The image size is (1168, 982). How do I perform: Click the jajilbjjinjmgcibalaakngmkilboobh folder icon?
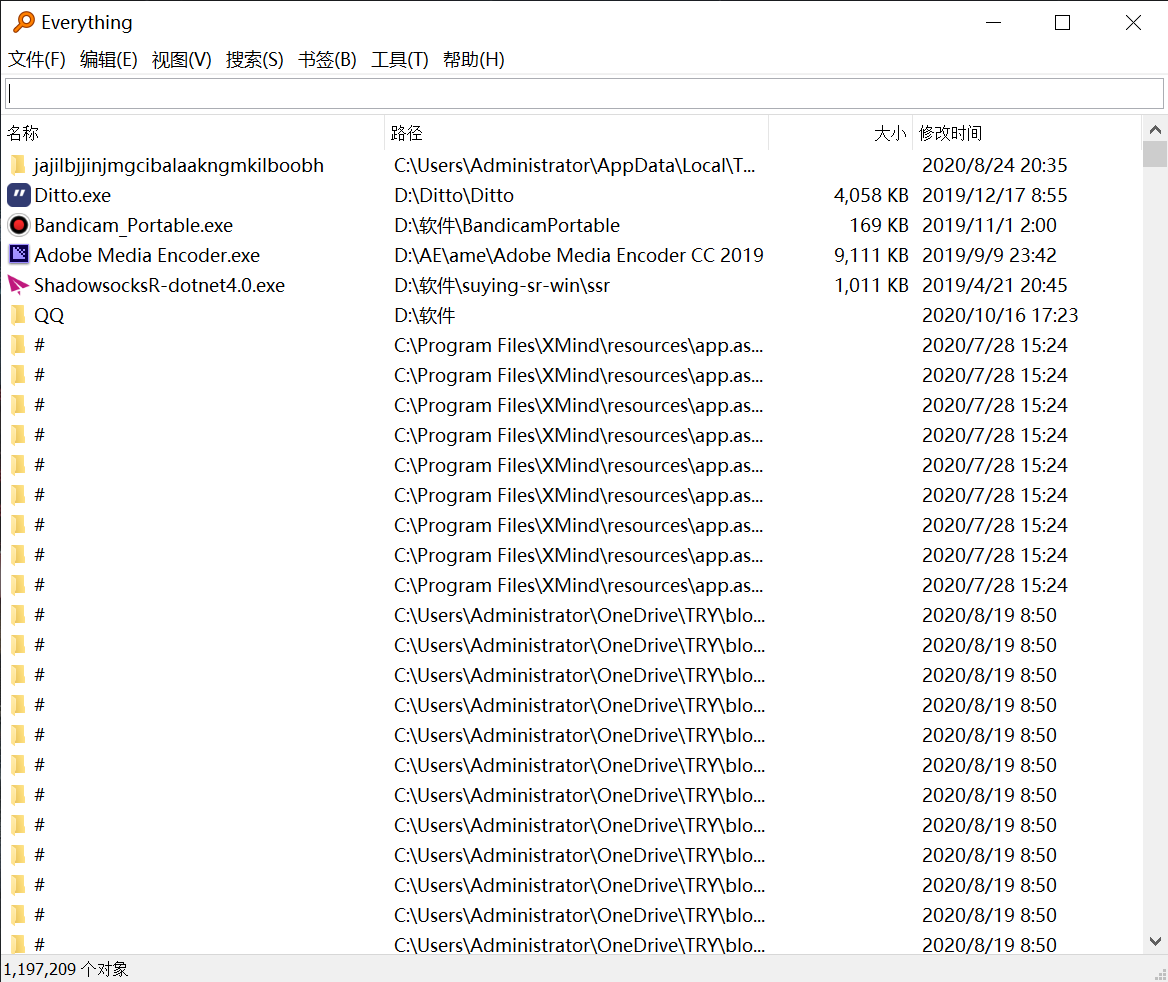pos(19,165)
